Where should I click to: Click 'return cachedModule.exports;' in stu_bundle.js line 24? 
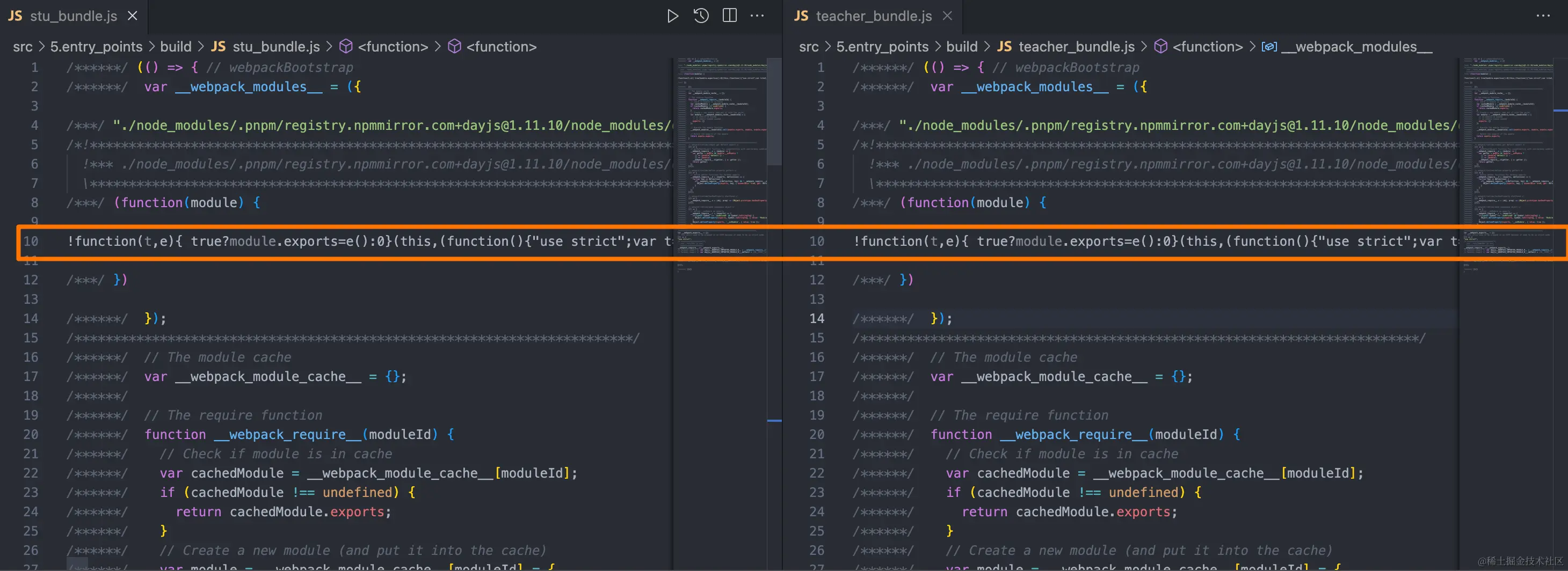pos(283,511)
